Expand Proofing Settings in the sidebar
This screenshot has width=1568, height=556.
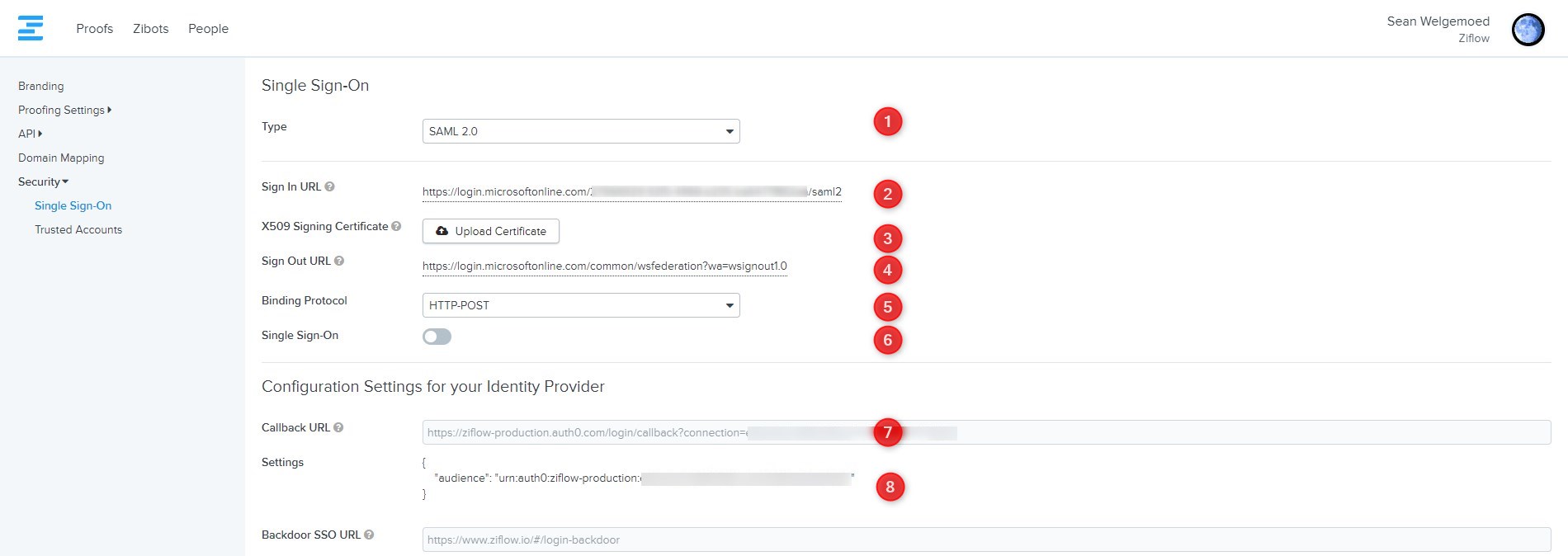(64, 110)
